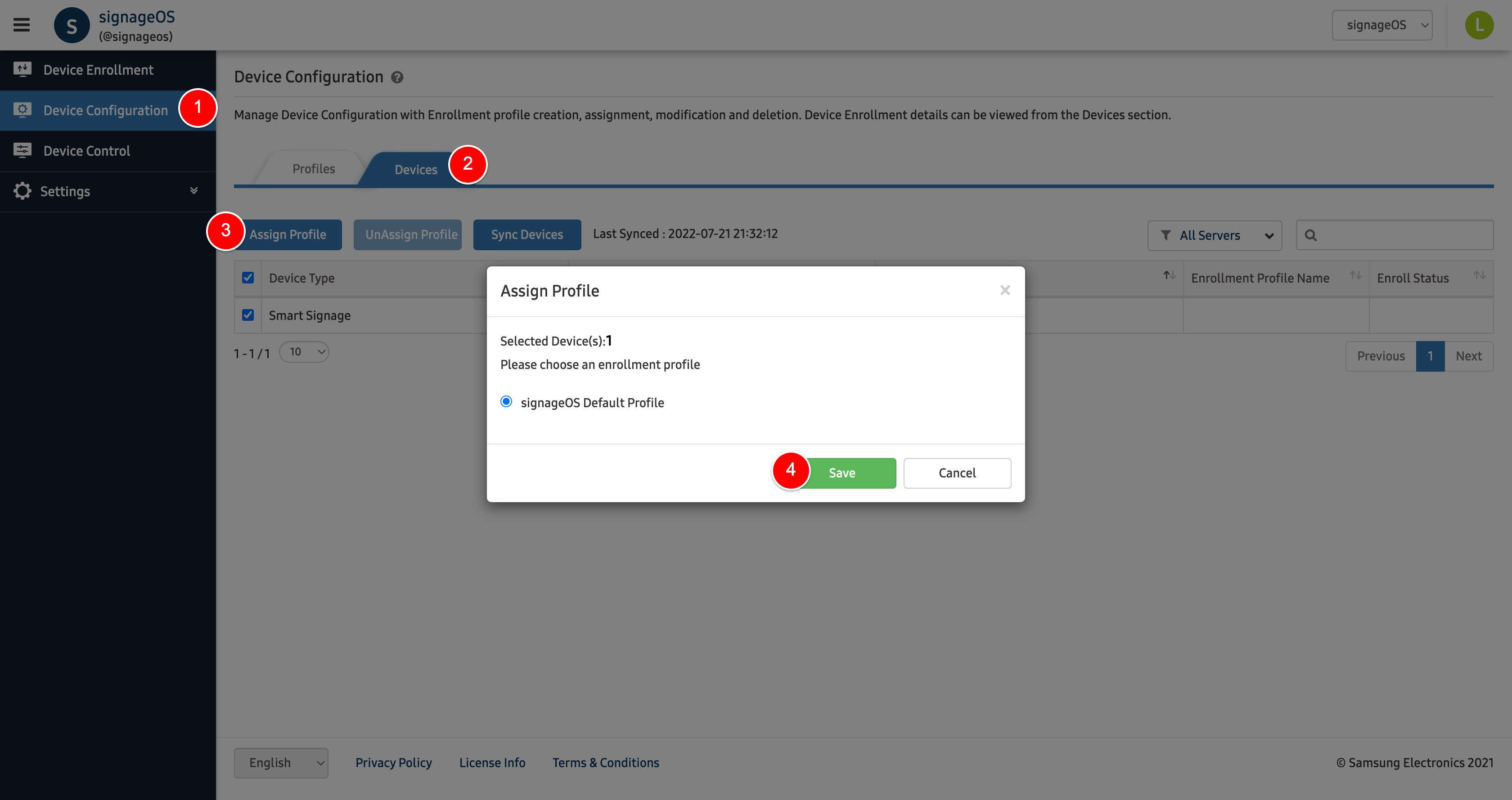Open the All Servers filter dropdown
The width and height of the screenshot is (1512, 800).
click(x=1215, y=235)
